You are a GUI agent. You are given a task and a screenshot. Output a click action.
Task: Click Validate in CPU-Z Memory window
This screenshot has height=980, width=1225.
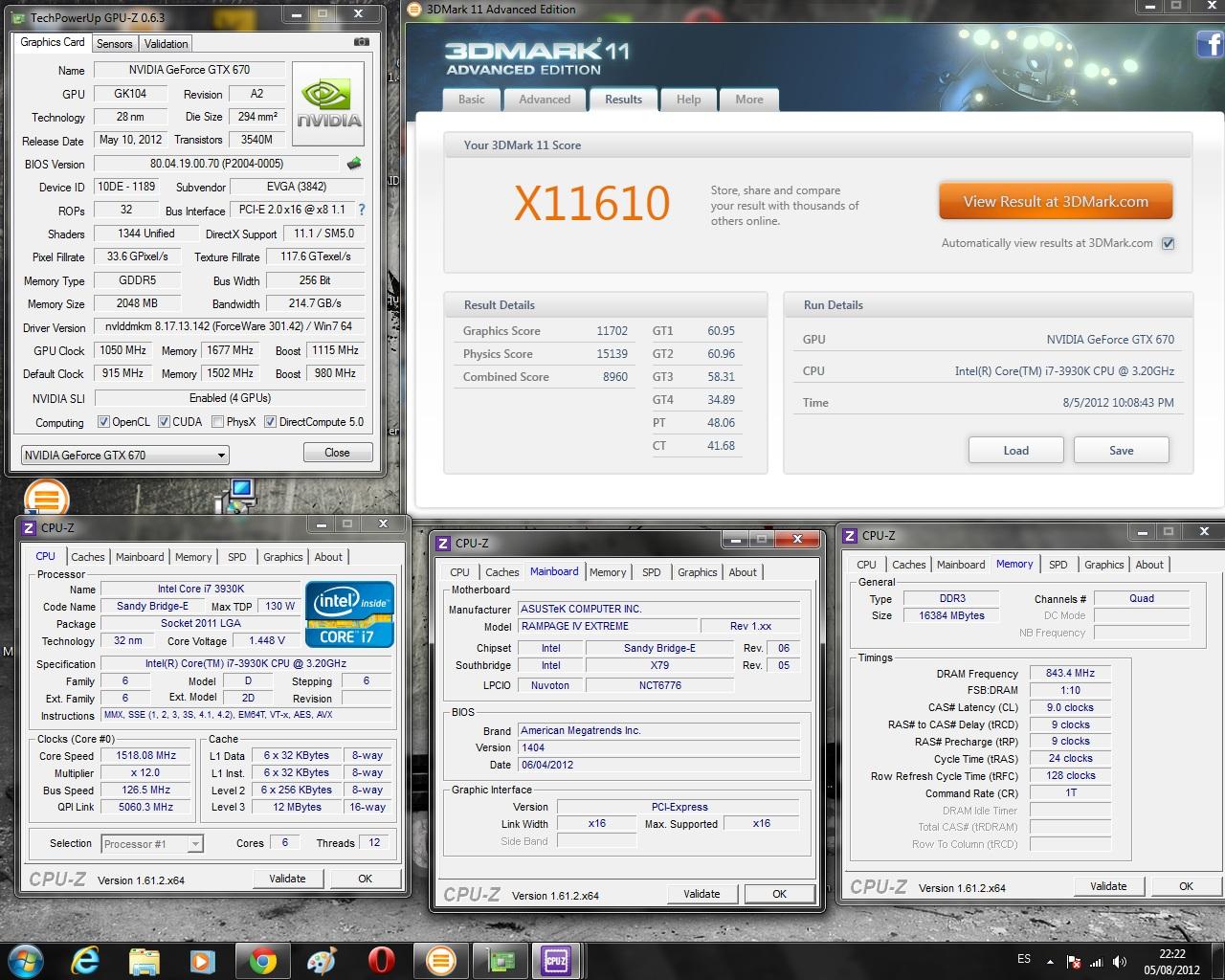pyautogui.click(x=1108, y=886)
